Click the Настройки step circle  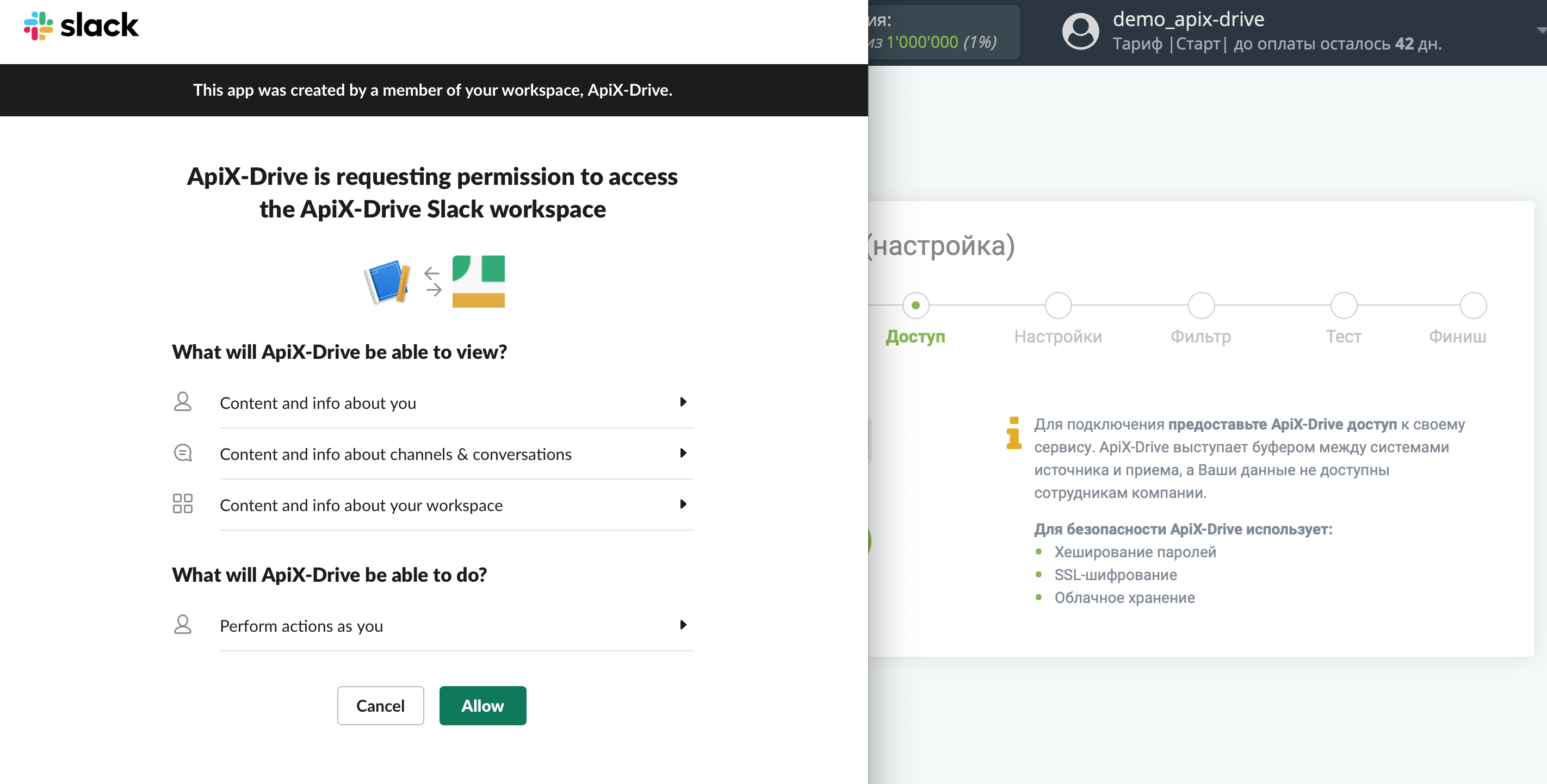[x=1059, y=306]
